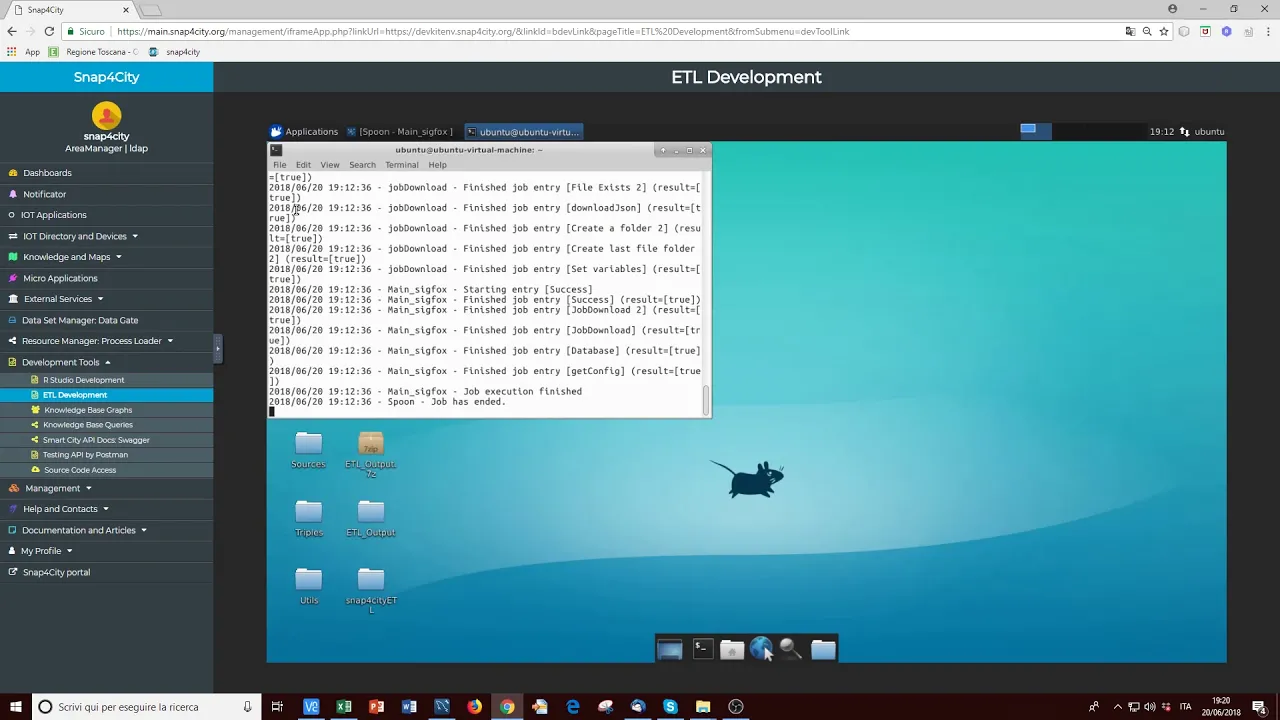Open the Utils folder on the desktop
Image resolution: width=1280 pixels, height=720 pixels.
pos(308,586)
